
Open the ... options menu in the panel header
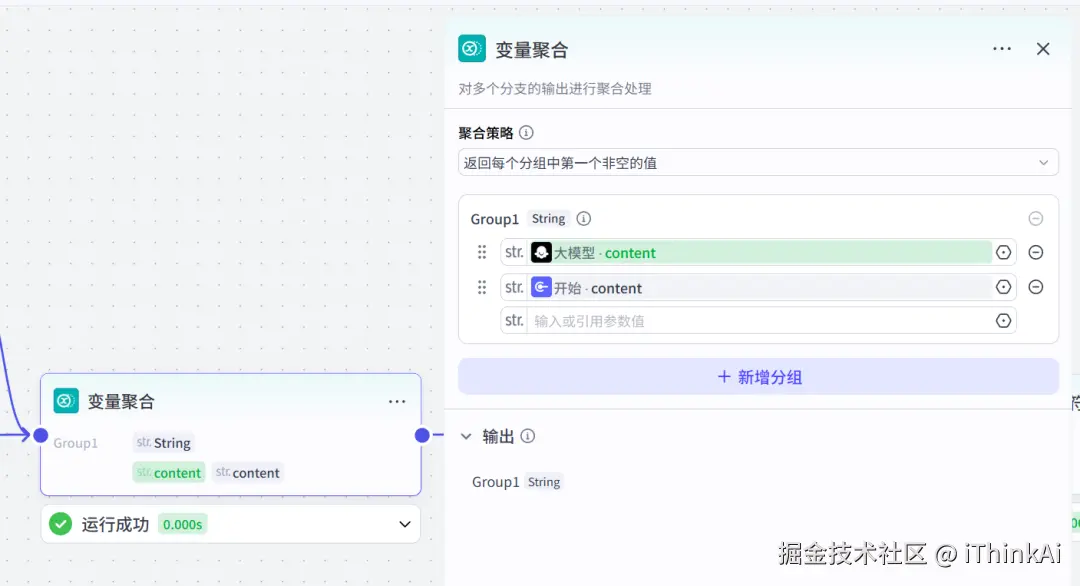1002,48
